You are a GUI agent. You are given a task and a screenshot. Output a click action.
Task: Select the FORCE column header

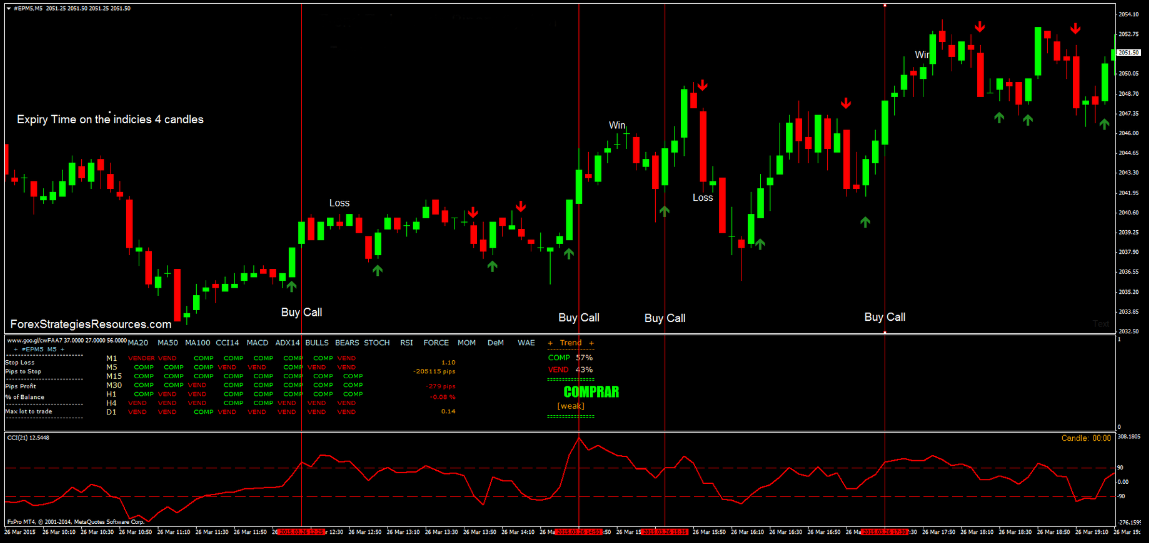436,342
